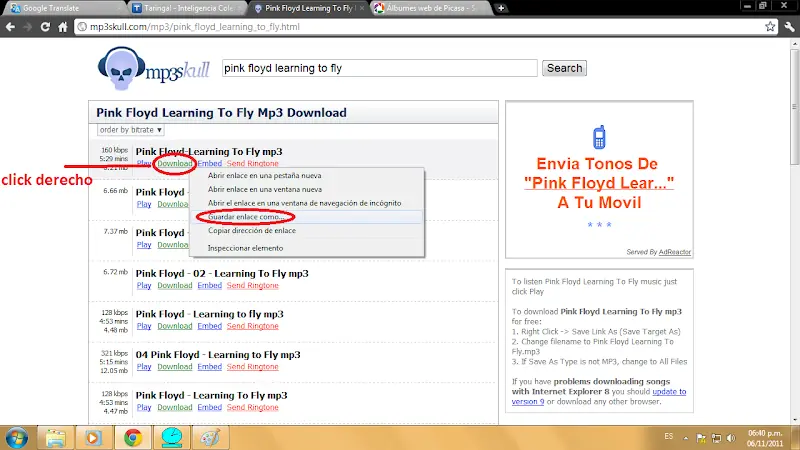800x450 pixels.
Task: Reload the page with refresh icon
Action: tap(45, 27)
